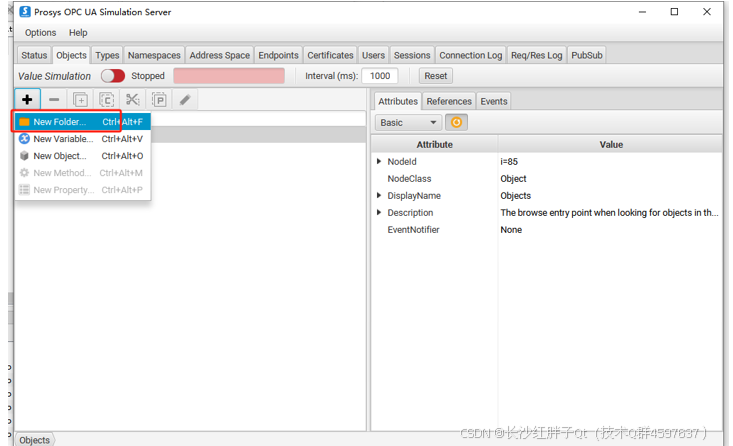Screen dimensions: 733x446
Task: Click the paste node toolbar icon
Action: coord(159,100)
